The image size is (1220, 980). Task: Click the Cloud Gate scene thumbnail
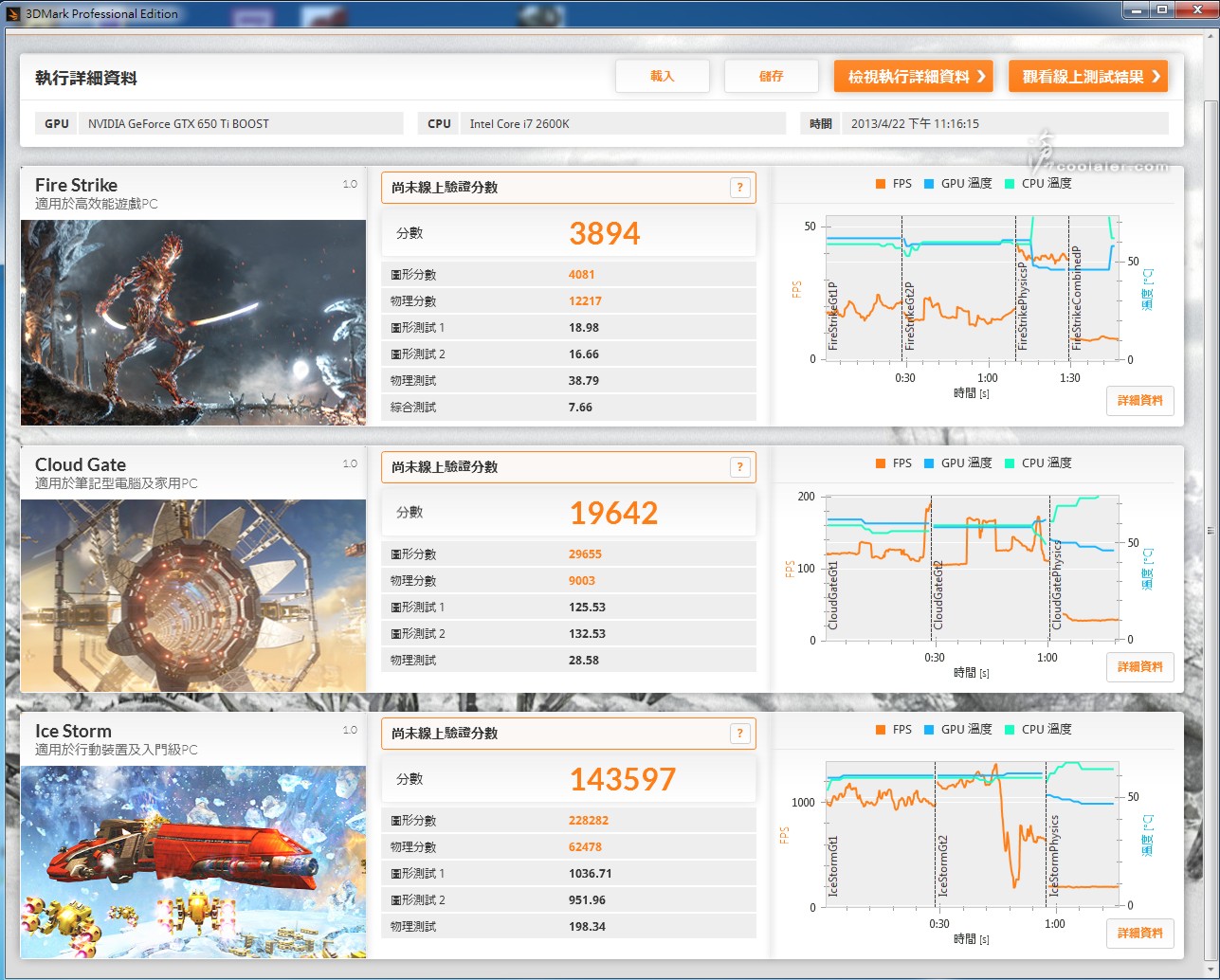tap(193, 595)
